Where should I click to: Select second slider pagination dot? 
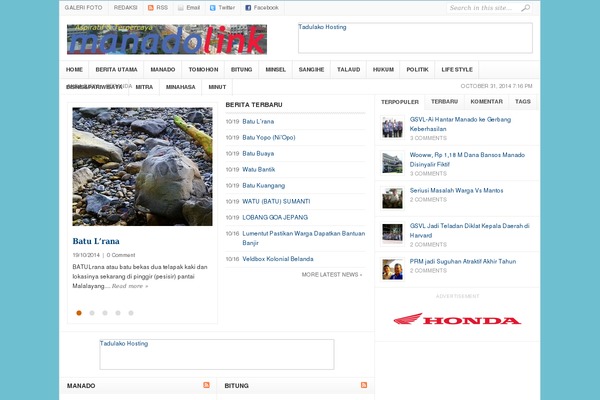[x=92, y=313]
